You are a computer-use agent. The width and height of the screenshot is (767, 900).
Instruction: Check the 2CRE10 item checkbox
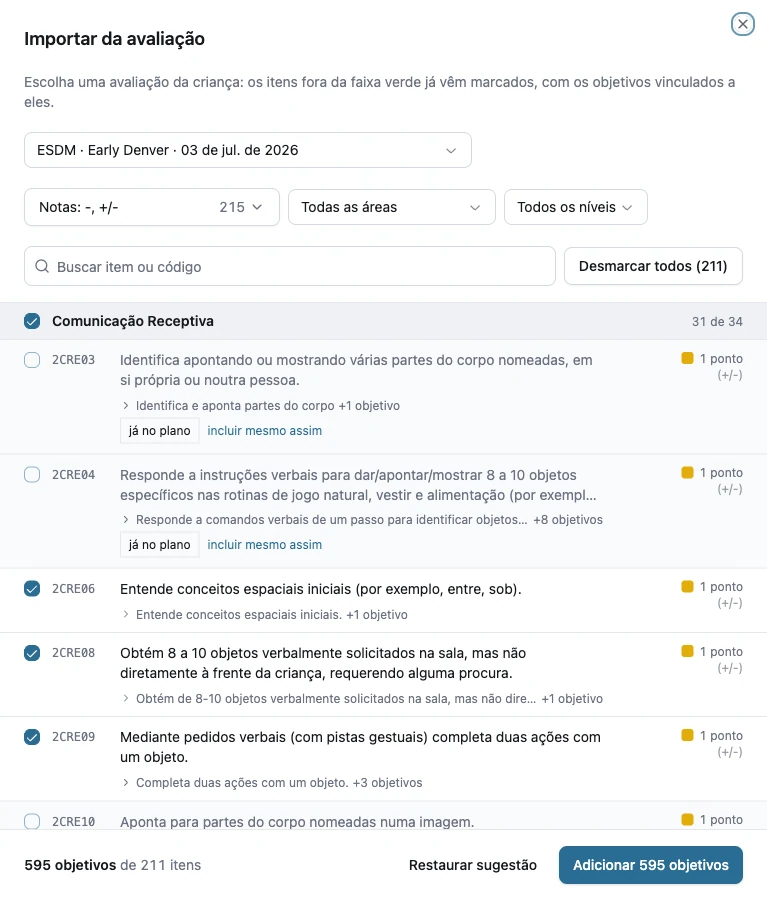[x=32, y=821]
